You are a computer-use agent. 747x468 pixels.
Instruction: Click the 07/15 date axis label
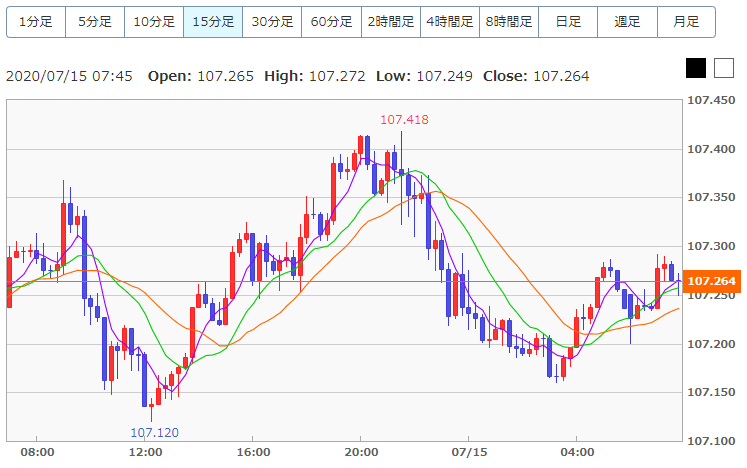[469, 452]
